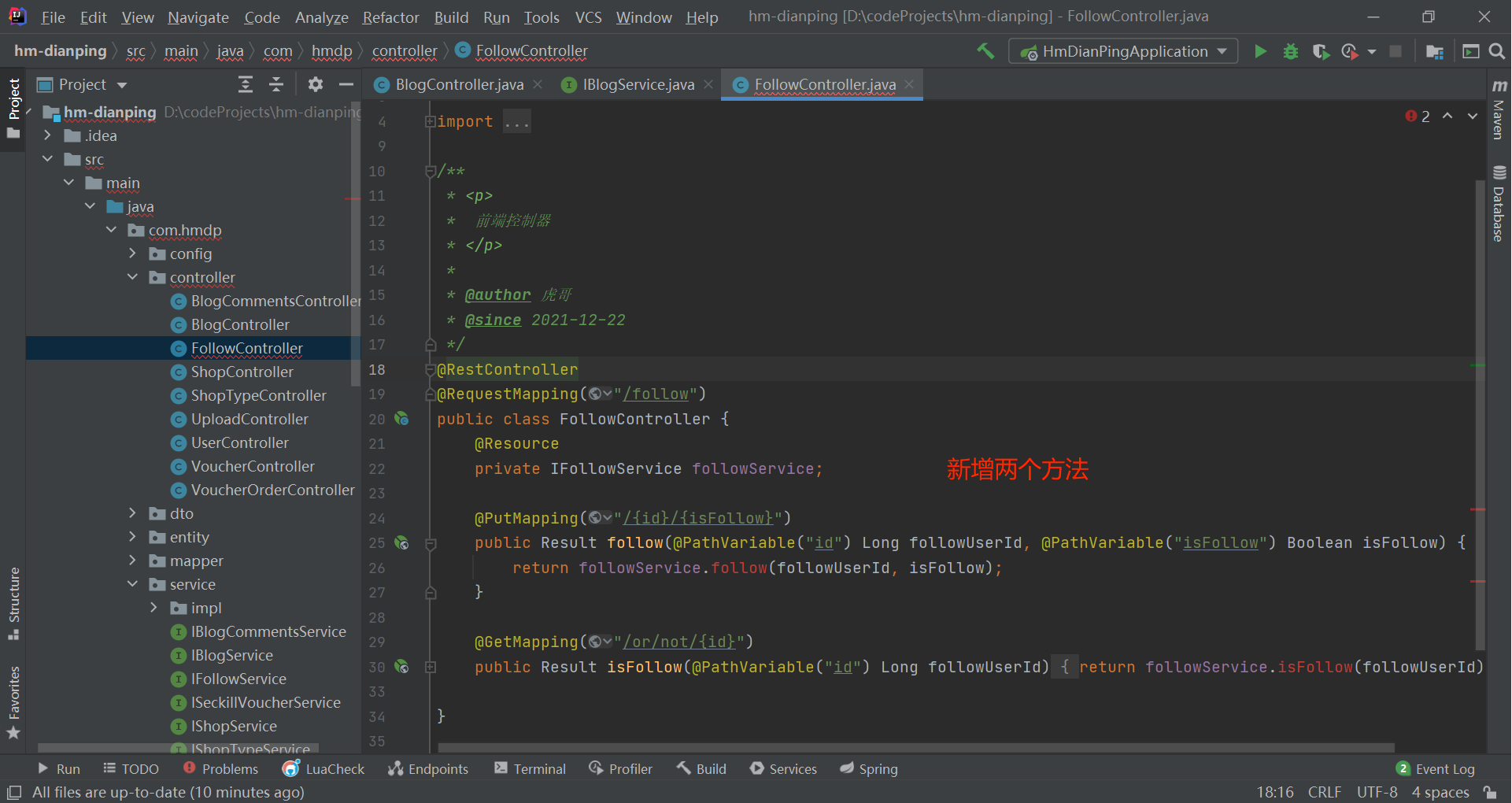Viewport: 1512px width, 803px height.
Task: Open Project view mode dropdown
Action: (x=122, y=85)
